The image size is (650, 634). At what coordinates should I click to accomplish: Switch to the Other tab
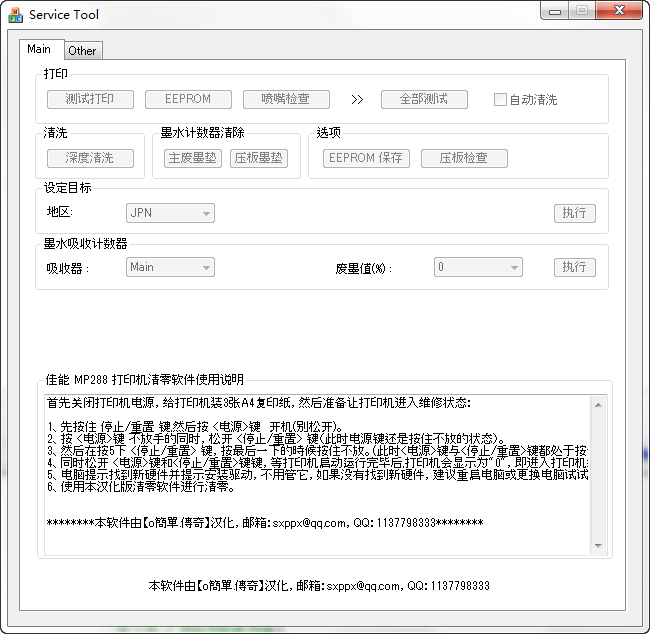click(82, 51)
